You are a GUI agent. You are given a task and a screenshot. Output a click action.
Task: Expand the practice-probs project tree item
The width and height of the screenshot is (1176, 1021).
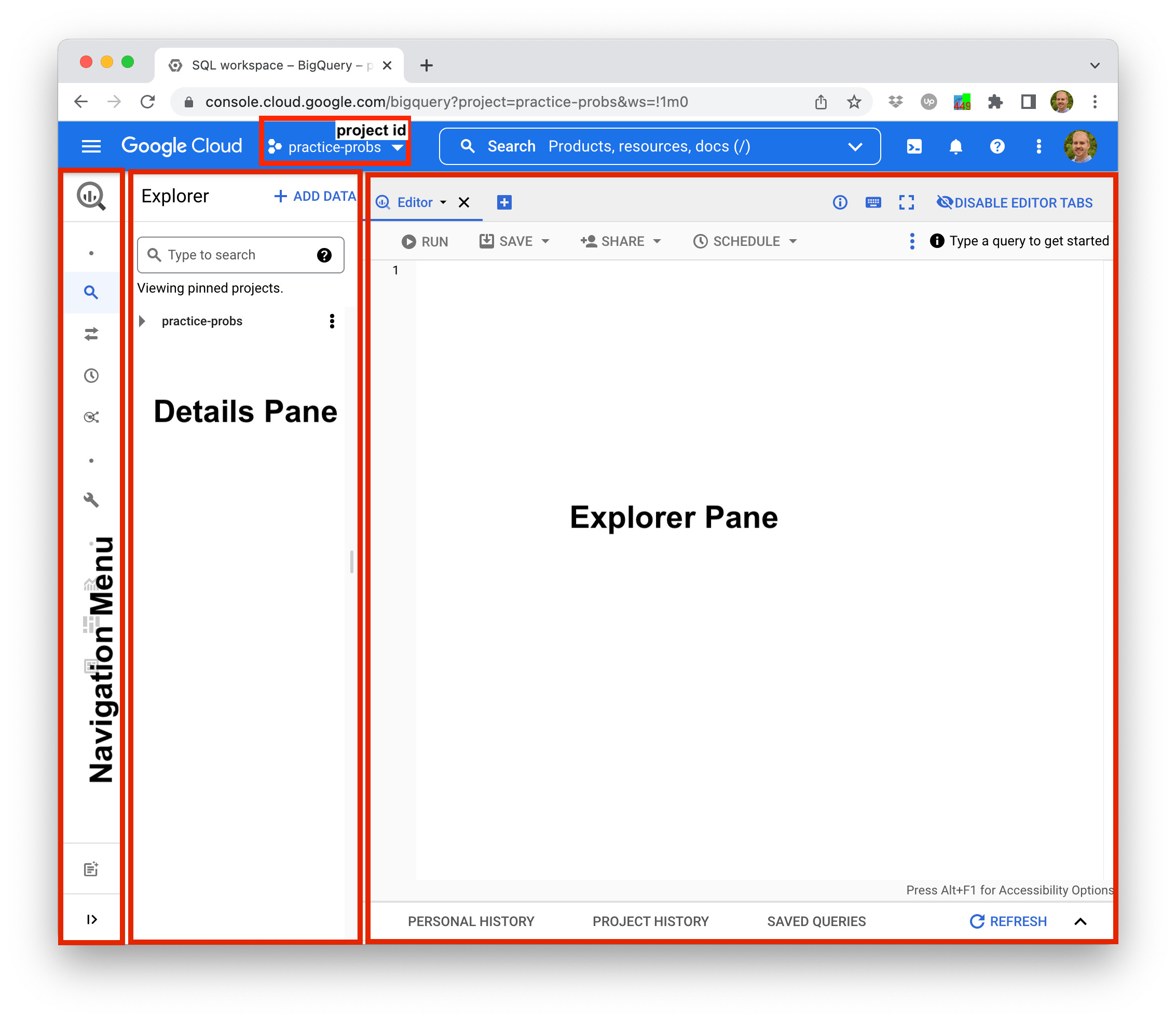pos(149,320)
